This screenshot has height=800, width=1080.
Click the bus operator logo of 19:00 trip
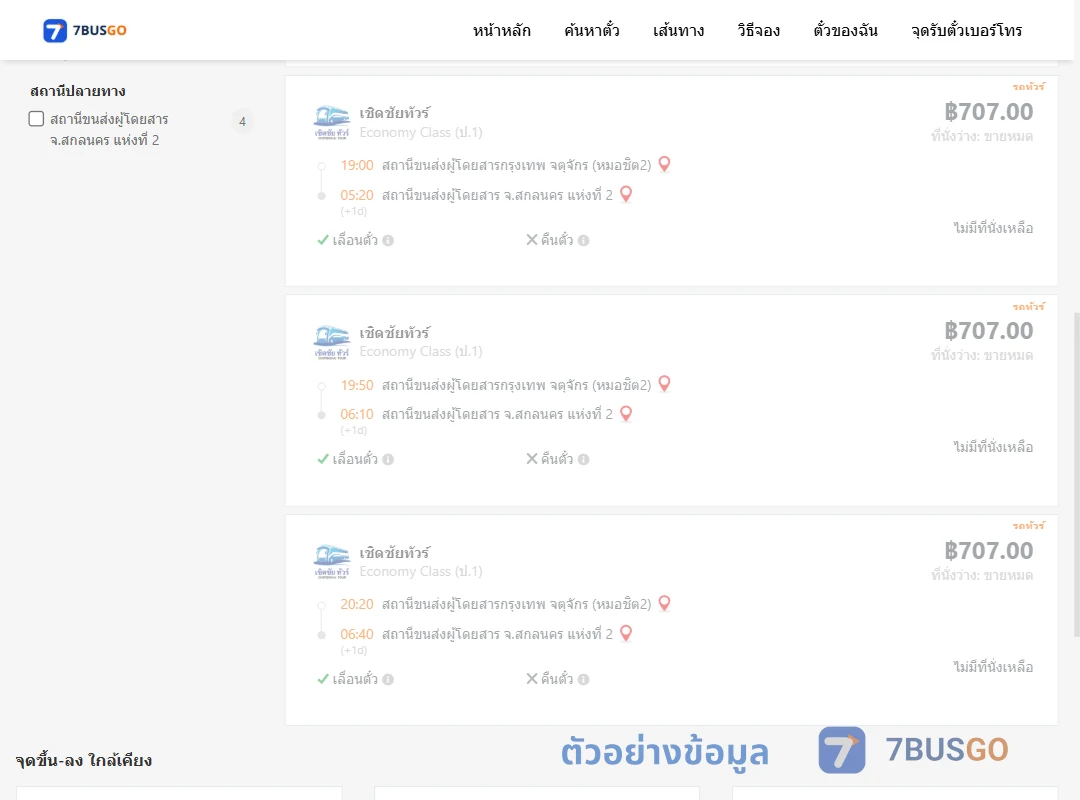point(332,123)
